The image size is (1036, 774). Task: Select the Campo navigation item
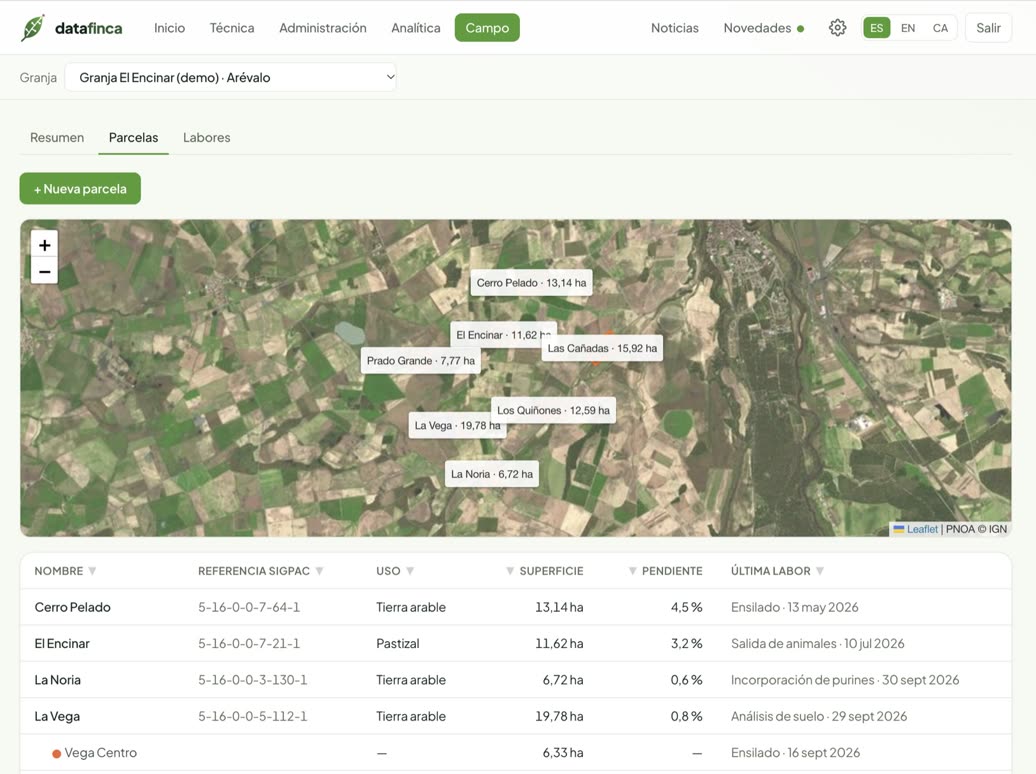[x=487, y=28]
